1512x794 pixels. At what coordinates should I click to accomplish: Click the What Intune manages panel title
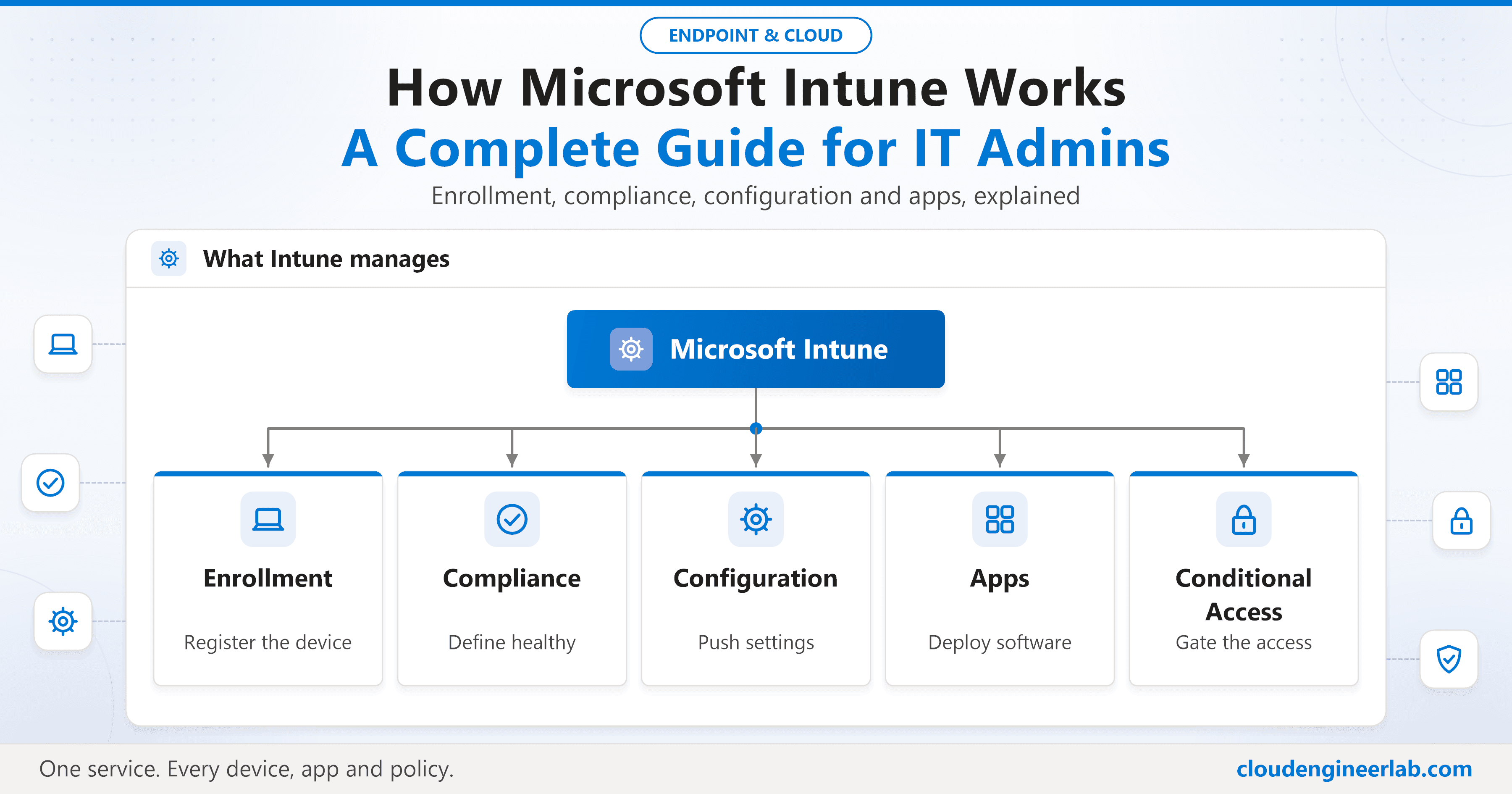coord(326,259)
